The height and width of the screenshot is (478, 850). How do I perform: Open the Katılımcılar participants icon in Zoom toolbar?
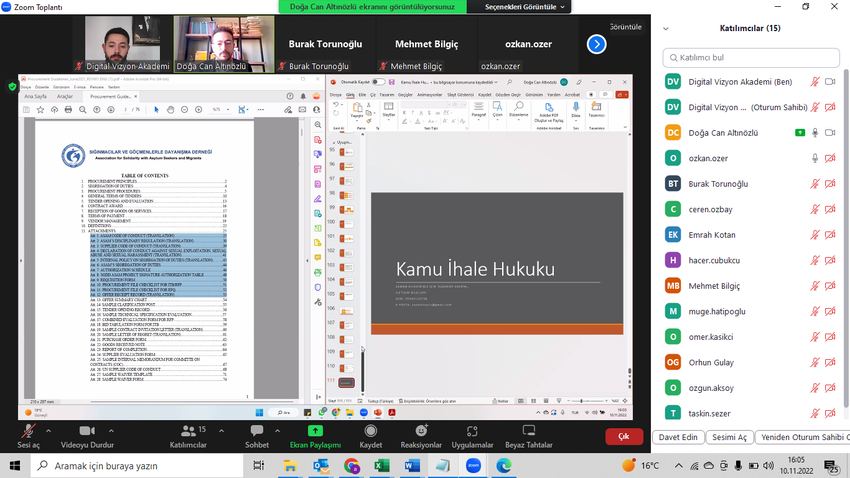tap(188, 431)
